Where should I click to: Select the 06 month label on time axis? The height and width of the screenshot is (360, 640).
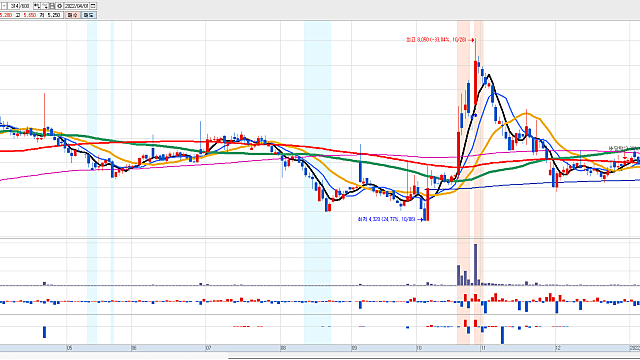pyautogui.click(x=134, y=348)
